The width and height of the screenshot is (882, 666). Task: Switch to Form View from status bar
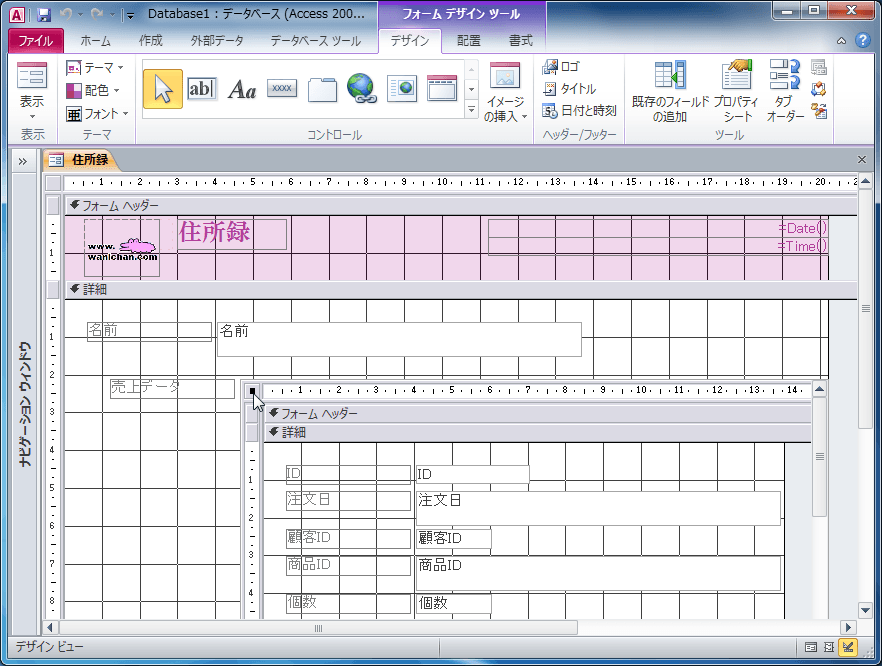[x=811, y=647]
